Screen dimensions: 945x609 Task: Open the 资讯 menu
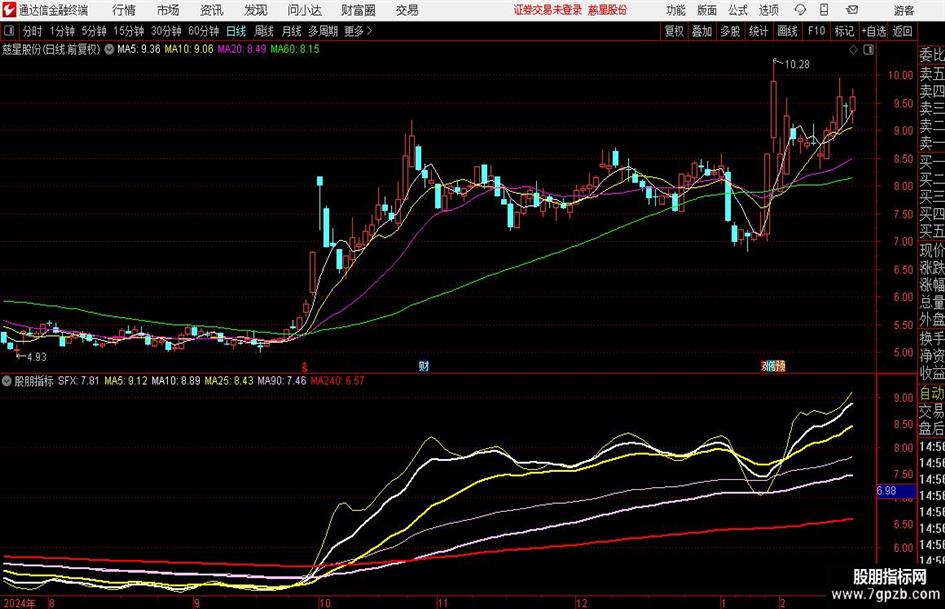click(212, 10)
